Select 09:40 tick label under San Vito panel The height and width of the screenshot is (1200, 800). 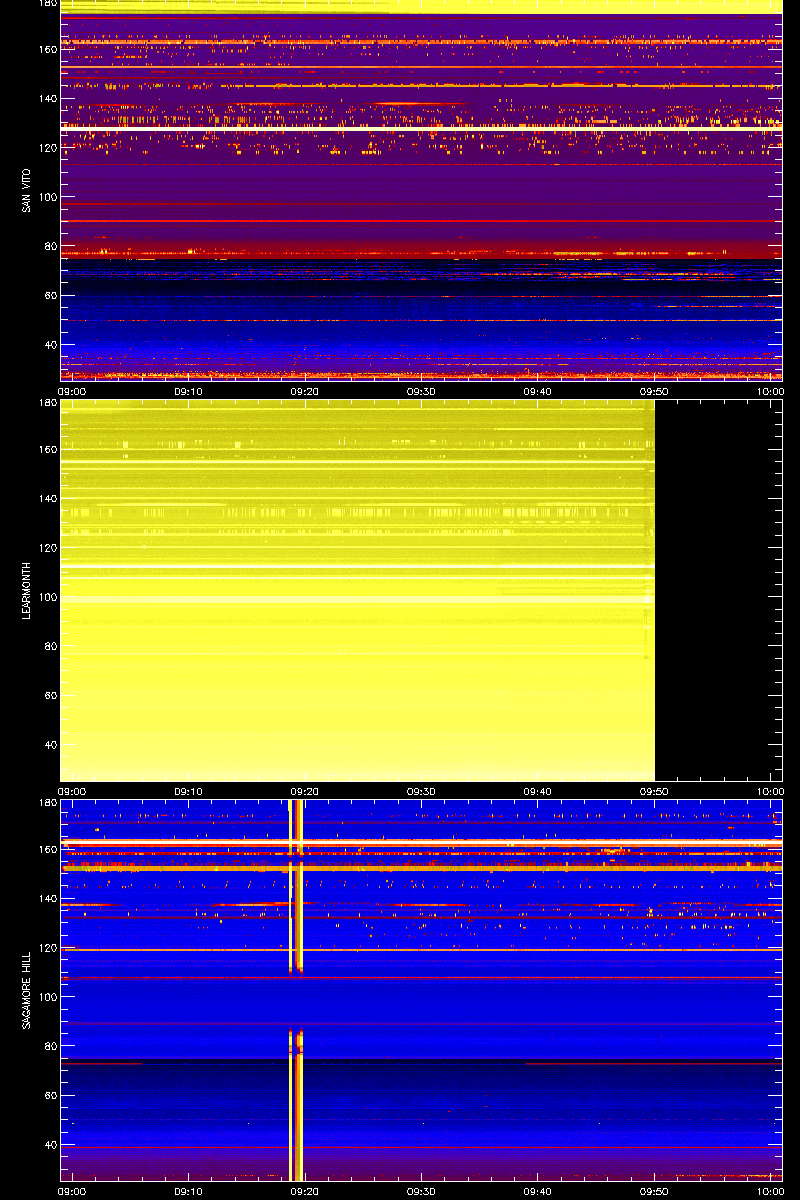point(538,391)
